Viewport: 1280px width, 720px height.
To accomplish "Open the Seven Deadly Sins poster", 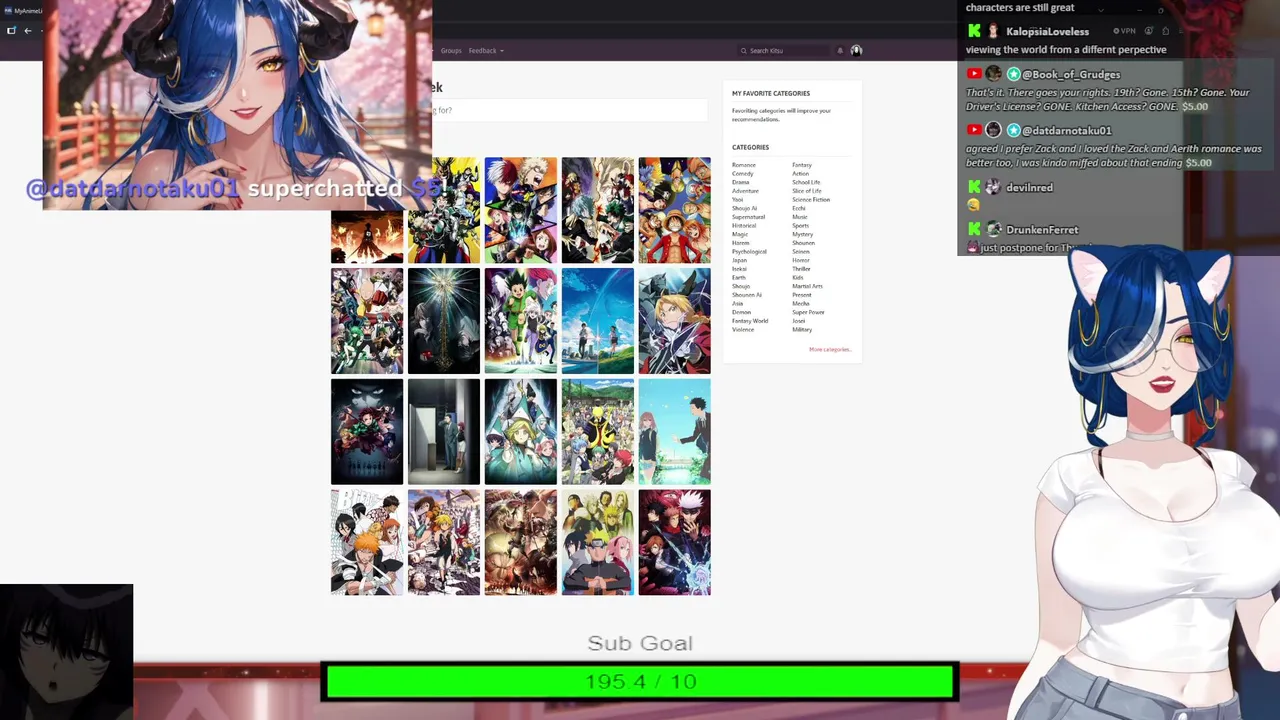I will (x=444, y=543).
